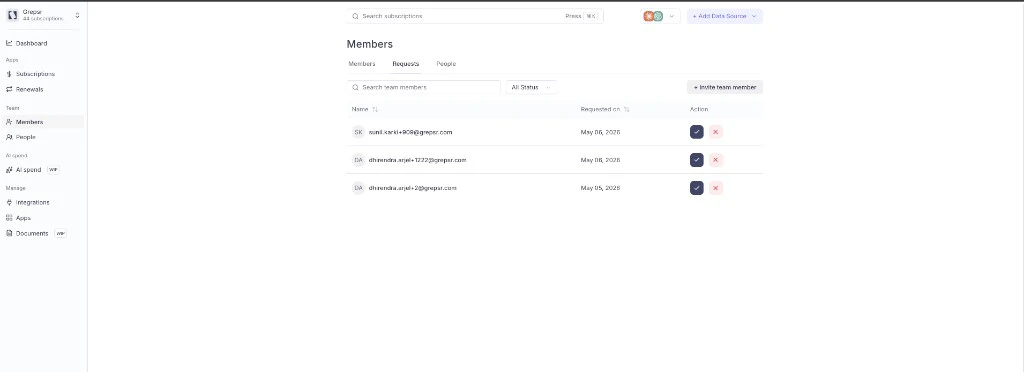This screenshot has width=1024, height=372.
Task: Click the date in sunil.karki row
Action: point(600,132)
